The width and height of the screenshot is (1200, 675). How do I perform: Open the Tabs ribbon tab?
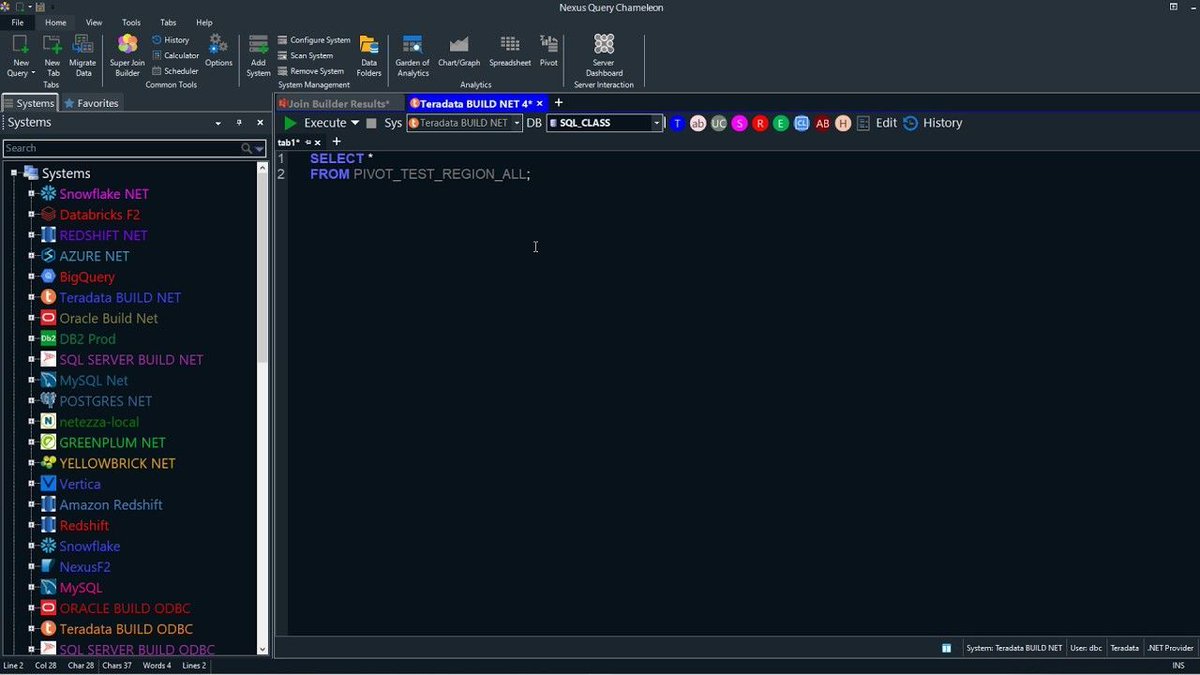(168, 22)
